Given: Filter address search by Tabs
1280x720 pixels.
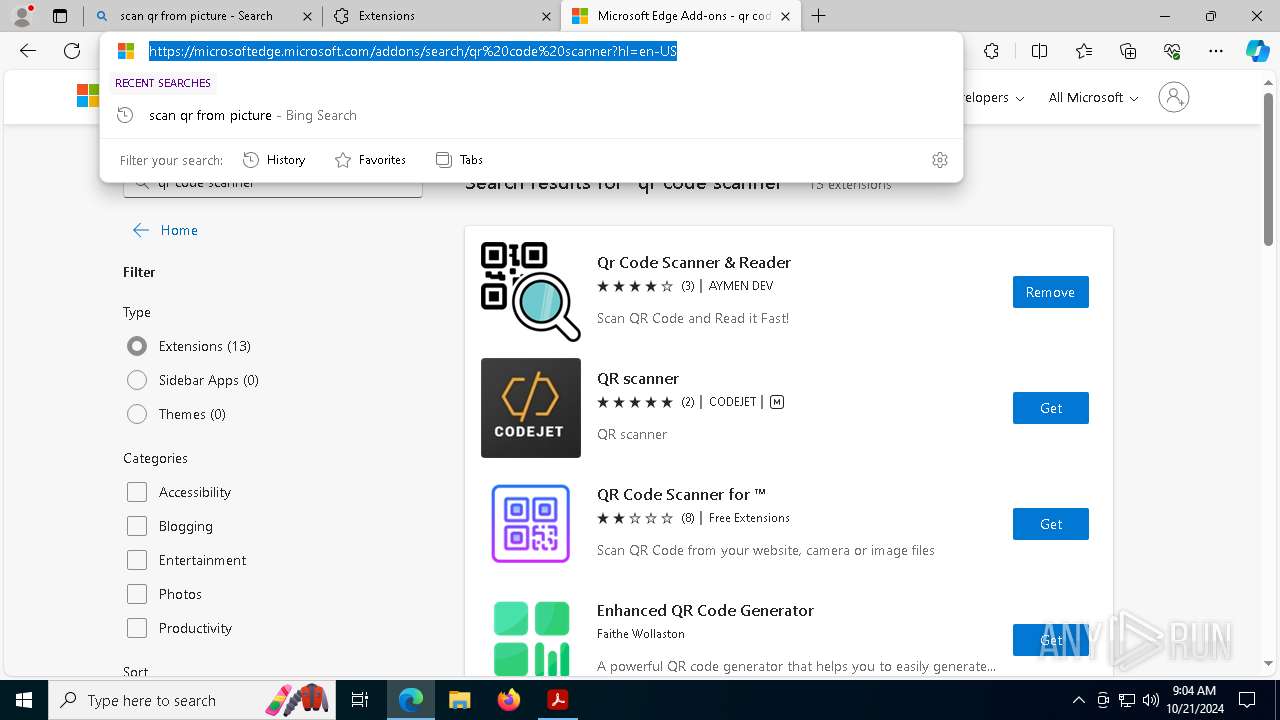Looking at the screenshot, I should (459, 160).
